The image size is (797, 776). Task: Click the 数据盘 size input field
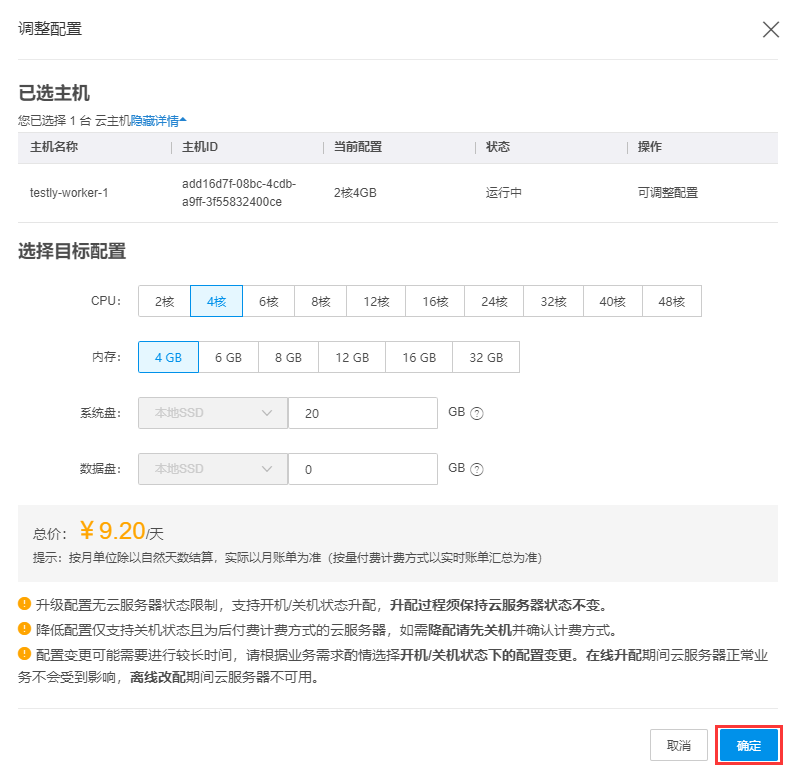point(362,469)
